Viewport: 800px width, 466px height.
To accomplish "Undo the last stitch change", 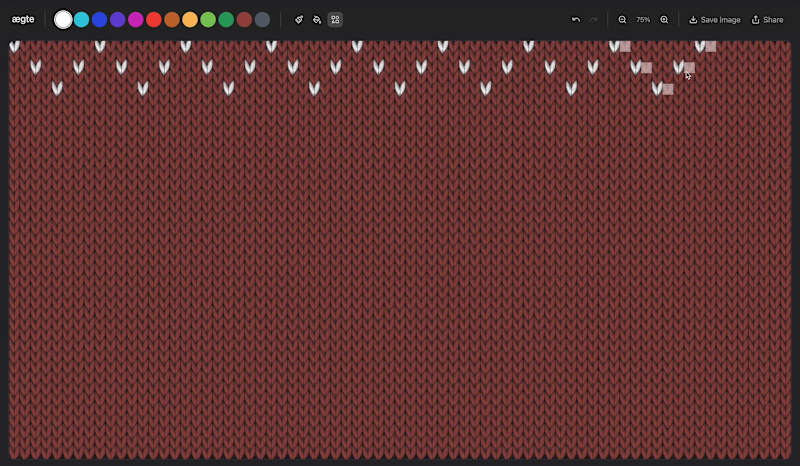I will click(576, 19).
